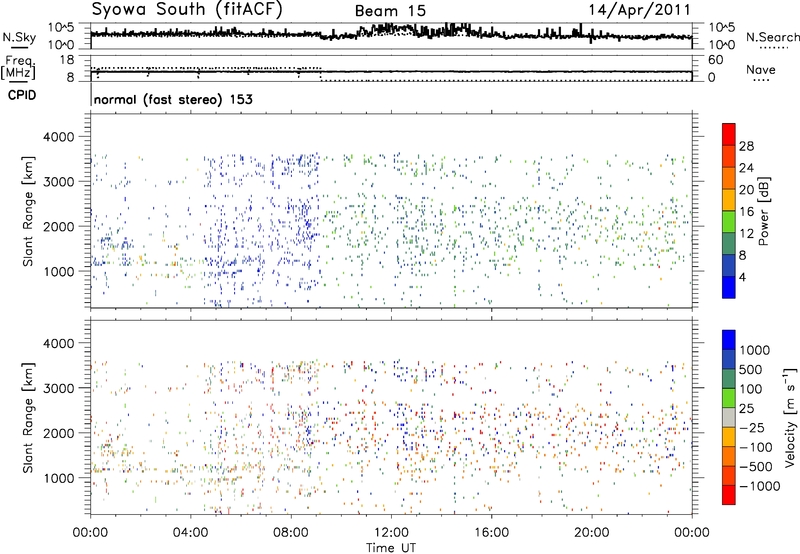Click the Velocity panel 'Slant Range [km]' label
The height and width of the screenshot is (554, 800).
(28, 417)
